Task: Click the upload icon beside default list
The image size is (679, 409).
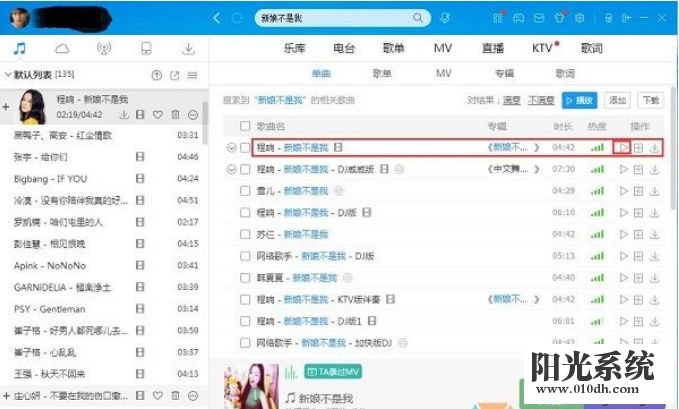Action: (157, 75)
